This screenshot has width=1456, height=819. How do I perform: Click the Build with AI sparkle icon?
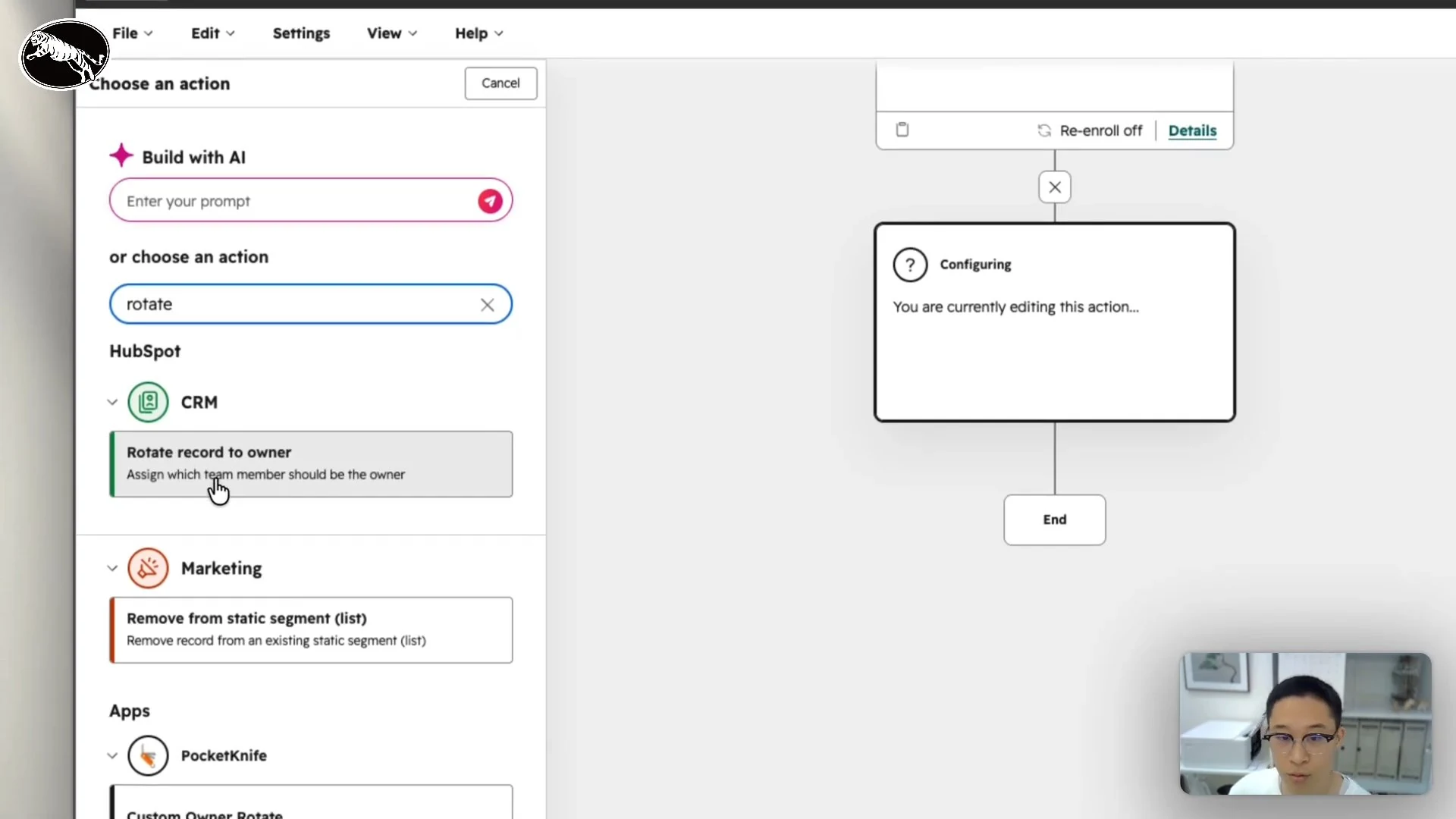point(121,156)
